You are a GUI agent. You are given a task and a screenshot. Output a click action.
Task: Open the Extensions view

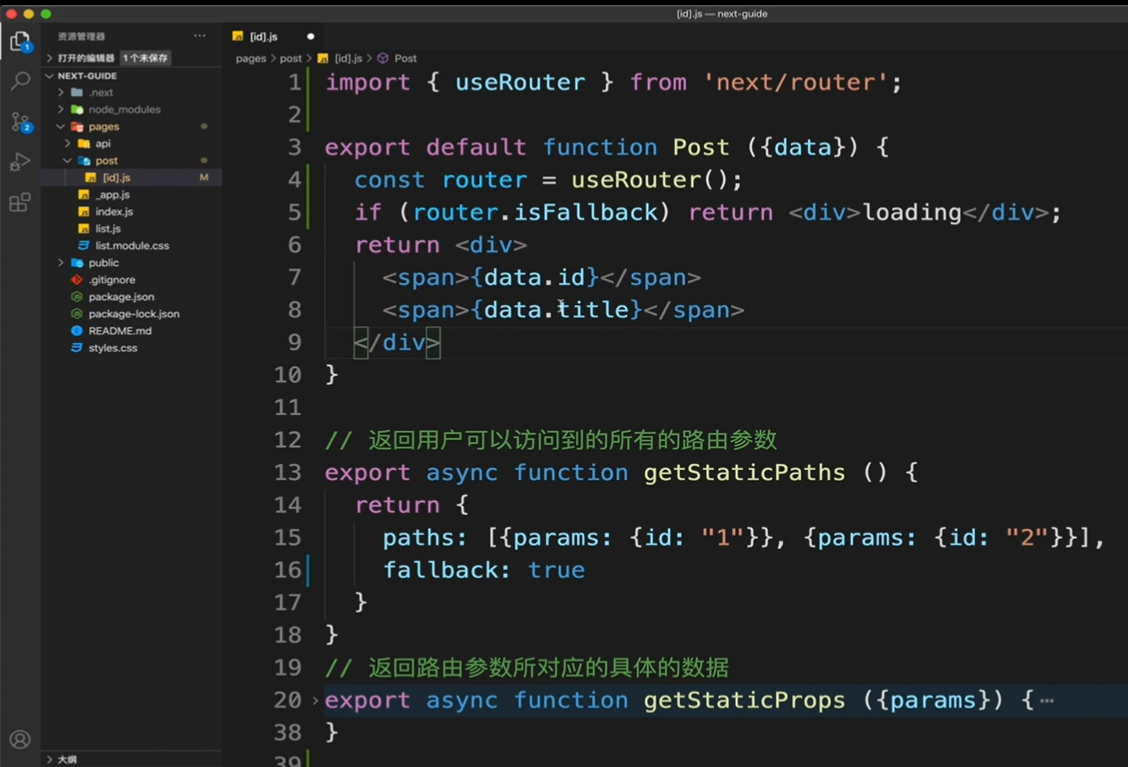pyautogui.click(x=20, y=202)
